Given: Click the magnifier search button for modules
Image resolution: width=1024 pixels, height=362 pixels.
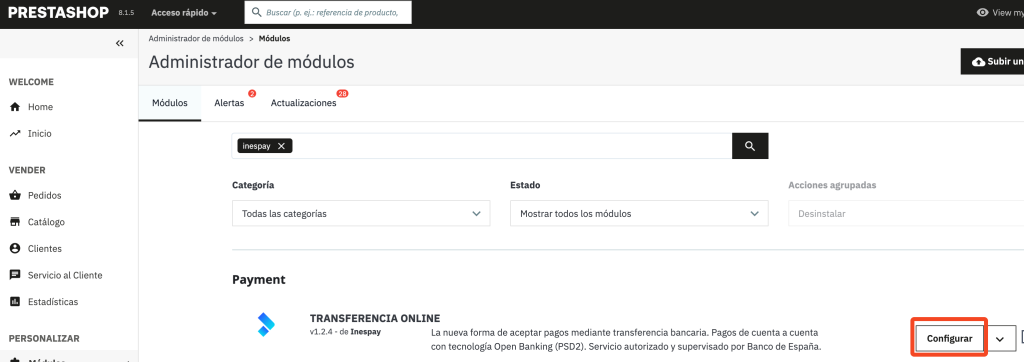Looking at the screenshot, I should 750,146.
